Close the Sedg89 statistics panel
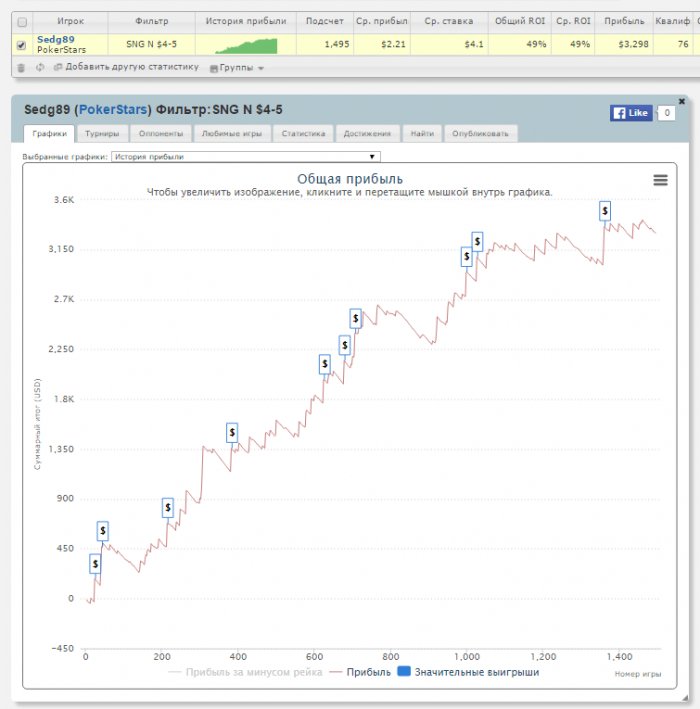 tap(681, 101)
